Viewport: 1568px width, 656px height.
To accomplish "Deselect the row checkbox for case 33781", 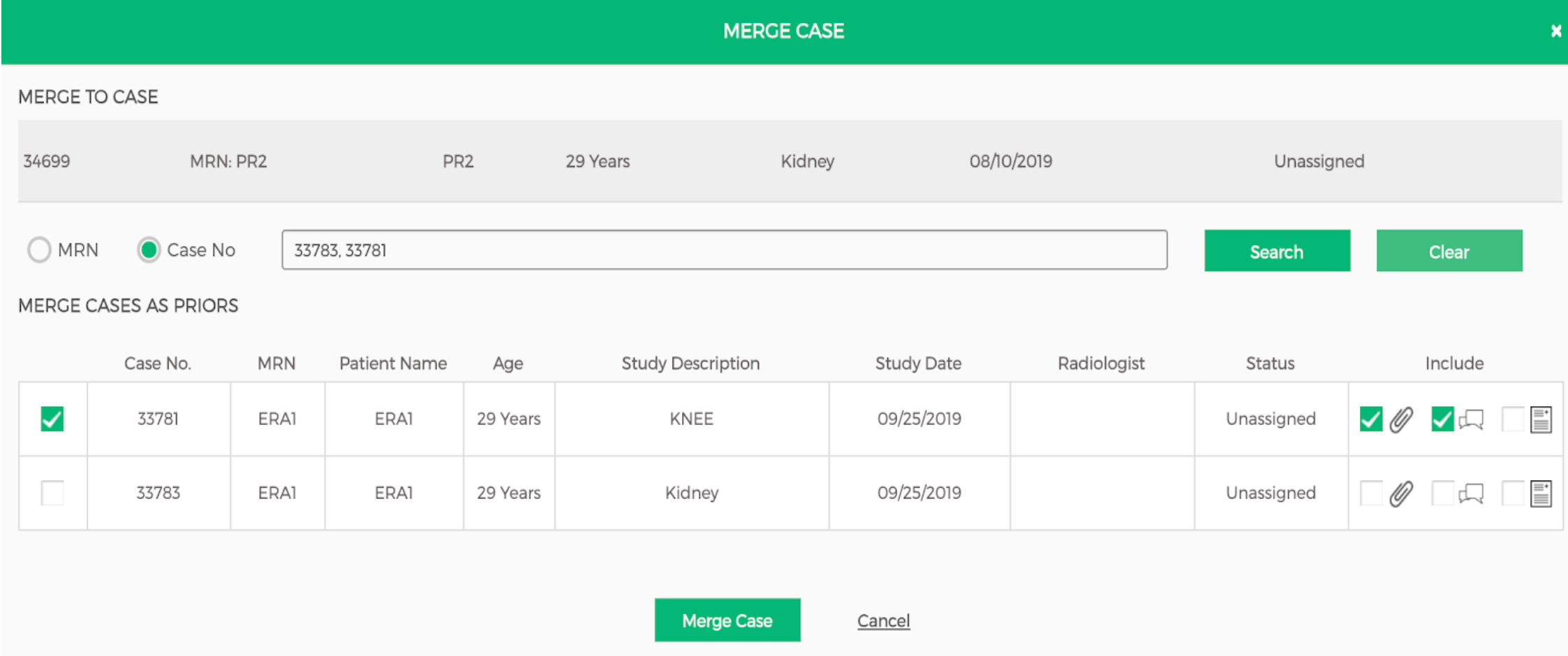I will pyautogui.click(x=52, y=419).
